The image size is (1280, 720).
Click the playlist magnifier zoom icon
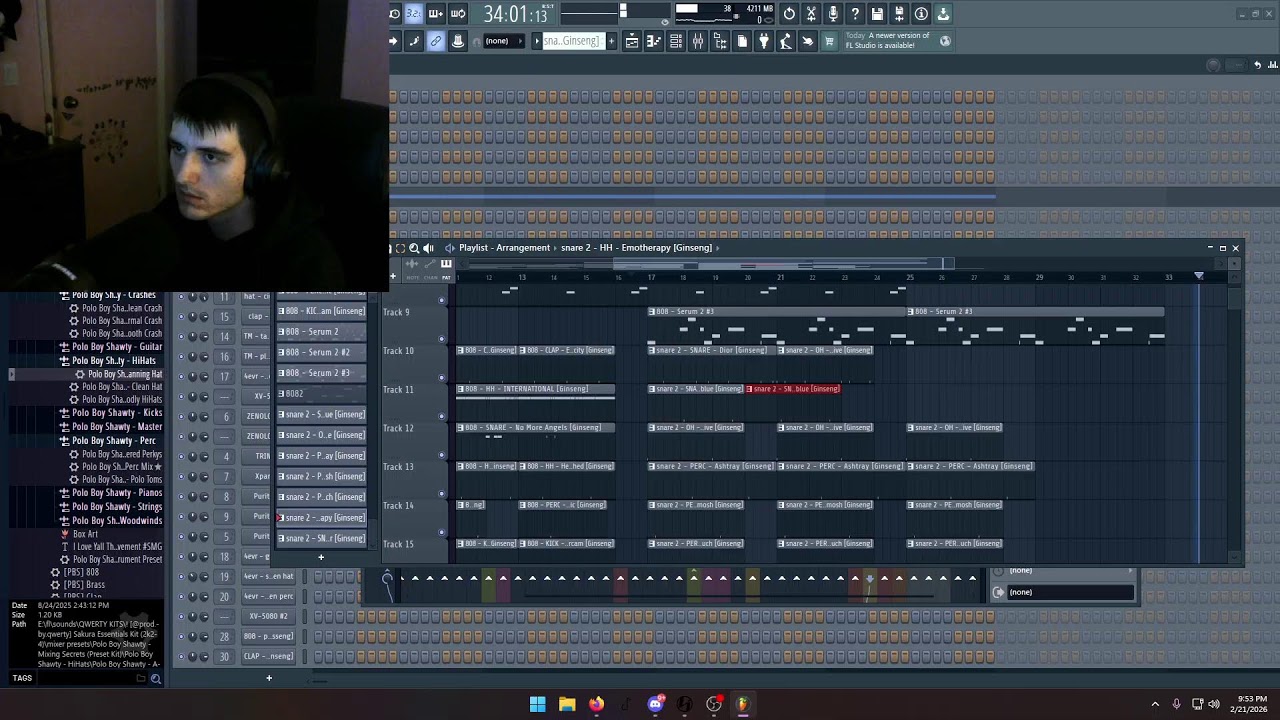click(414, 248)
